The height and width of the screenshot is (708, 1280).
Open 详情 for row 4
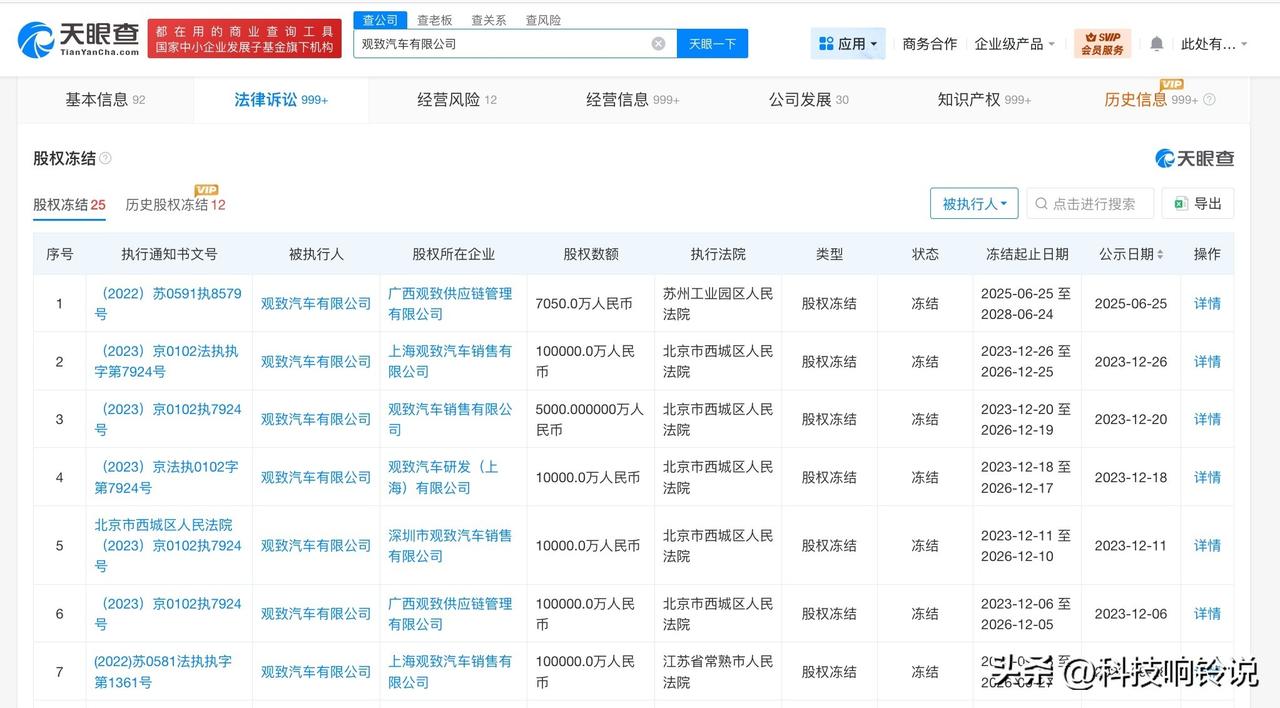[1207, 477]
